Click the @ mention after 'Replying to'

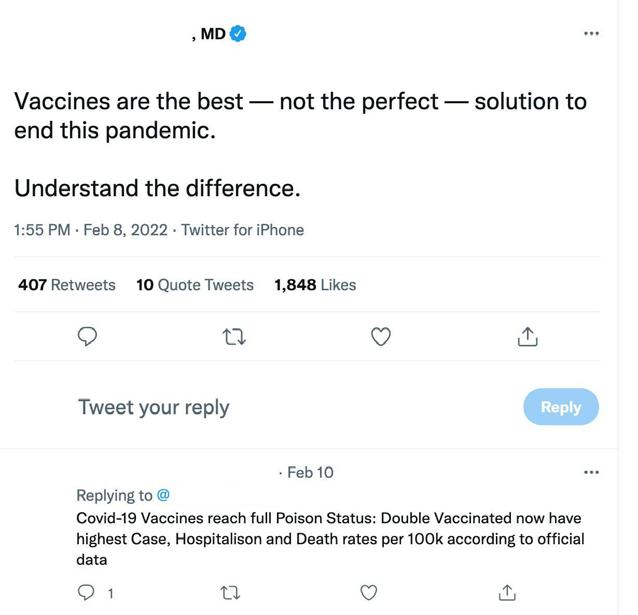coord(163,495)
